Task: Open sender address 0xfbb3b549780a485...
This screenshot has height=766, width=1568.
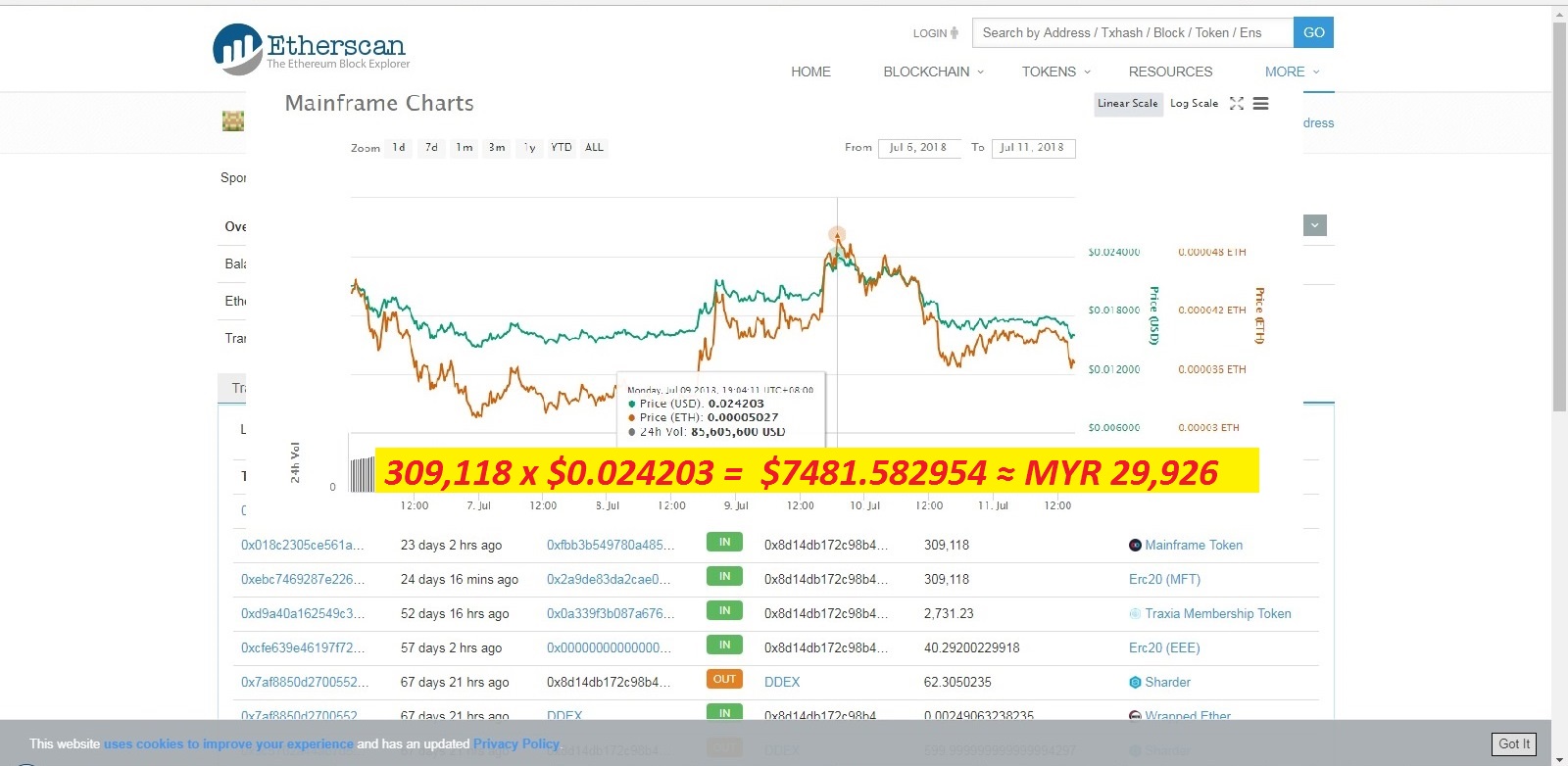Action: pos(611,546)
